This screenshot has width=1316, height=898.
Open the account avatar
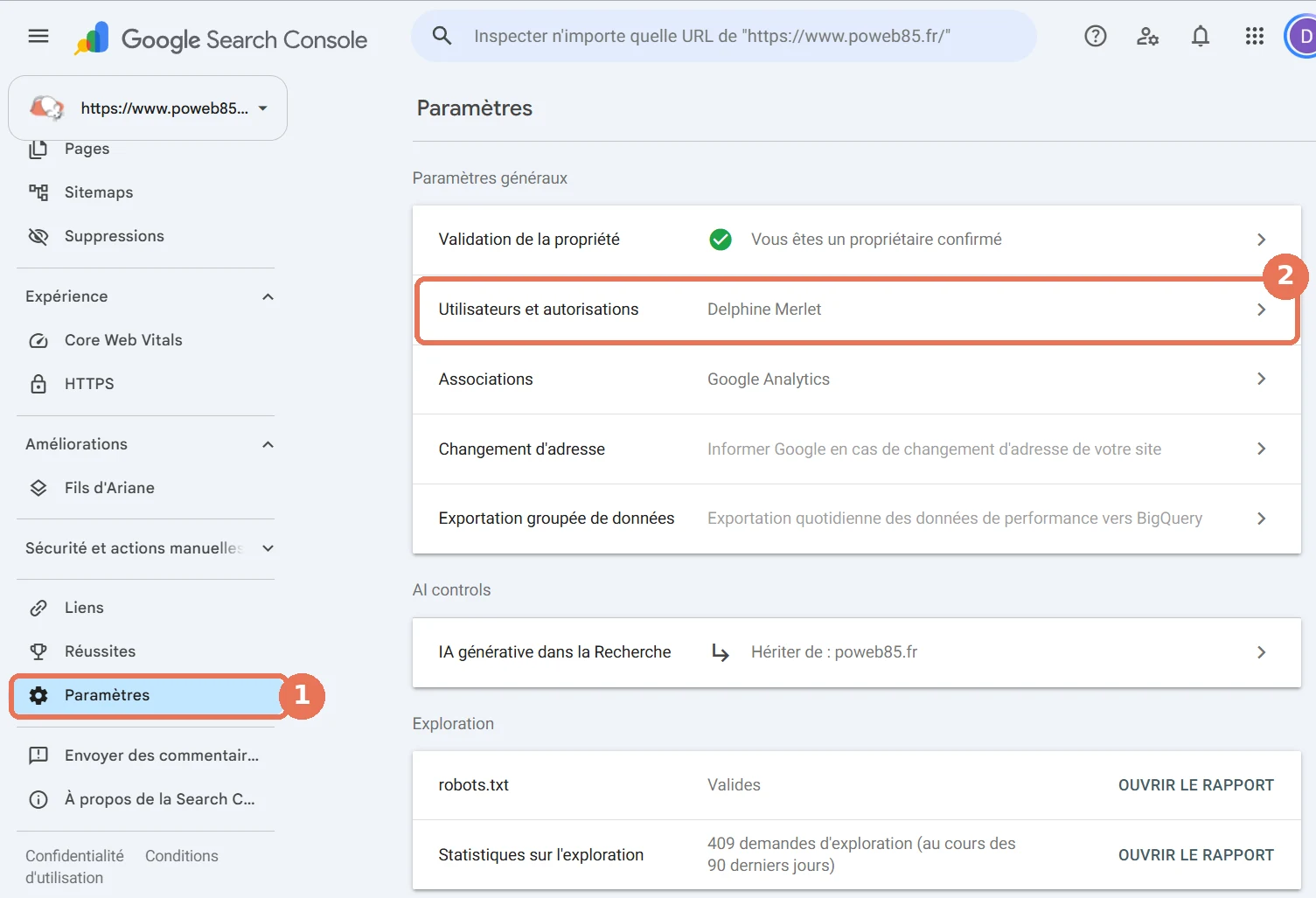(1302, 37)
